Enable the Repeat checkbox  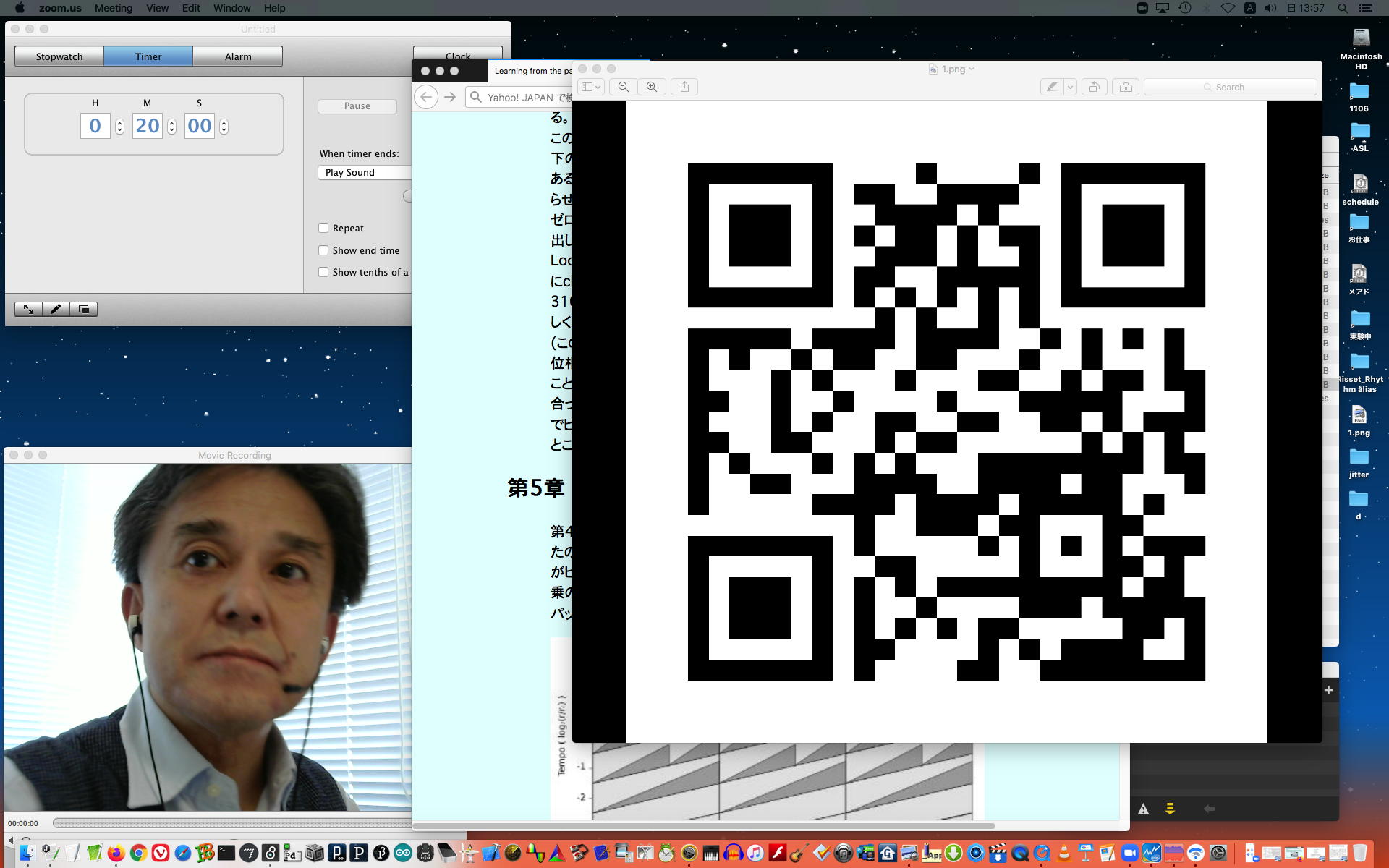point(323,228)
